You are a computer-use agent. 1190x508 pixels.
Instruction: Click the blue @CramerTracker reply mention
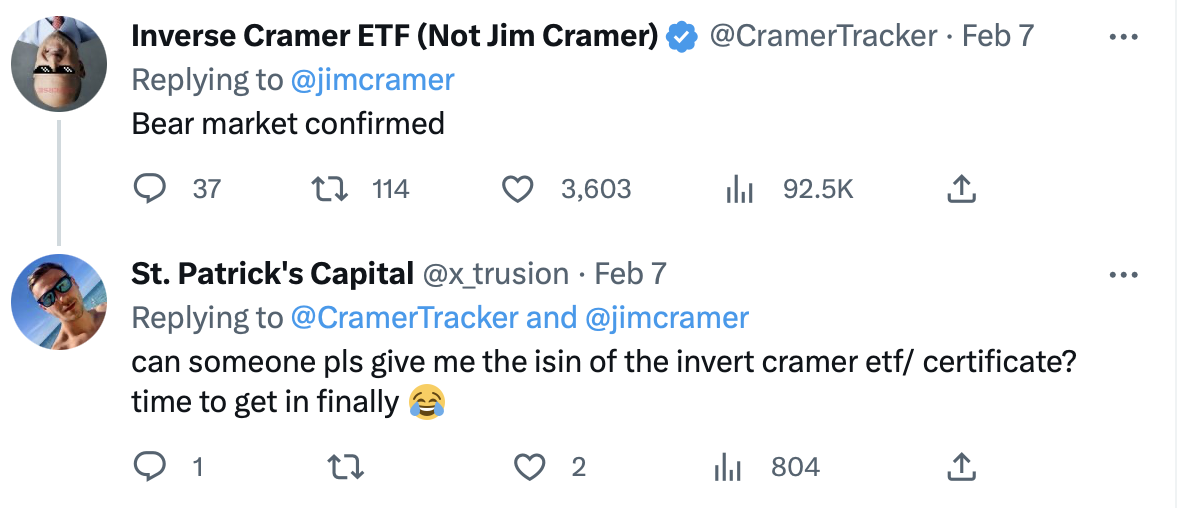tap(404, 318)
